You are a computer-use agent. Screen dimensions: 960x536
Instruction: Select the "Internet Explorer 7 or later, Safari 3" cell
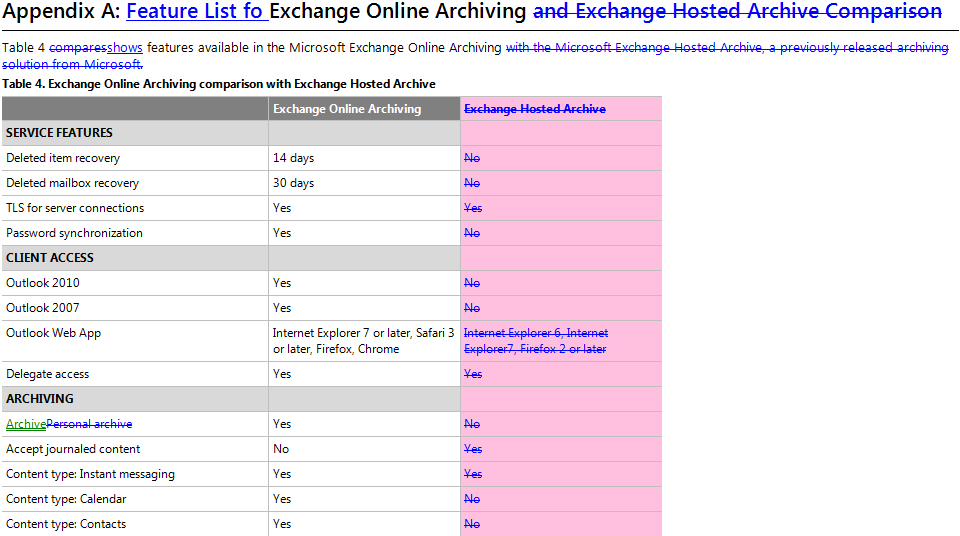coord(364,341)
